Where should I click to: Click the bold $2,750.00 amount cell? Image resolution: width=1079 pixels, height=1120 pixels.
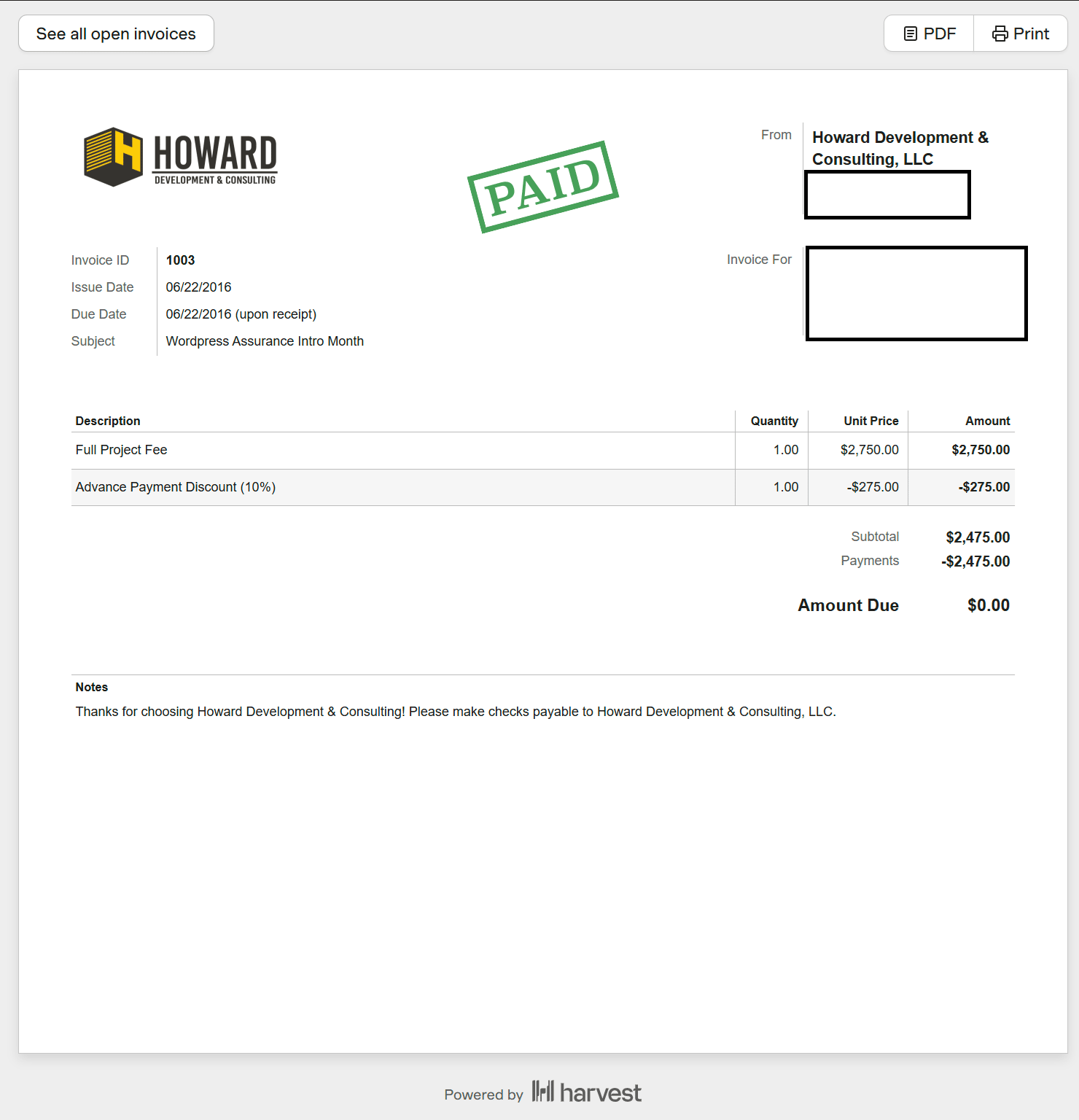(981, 450)
